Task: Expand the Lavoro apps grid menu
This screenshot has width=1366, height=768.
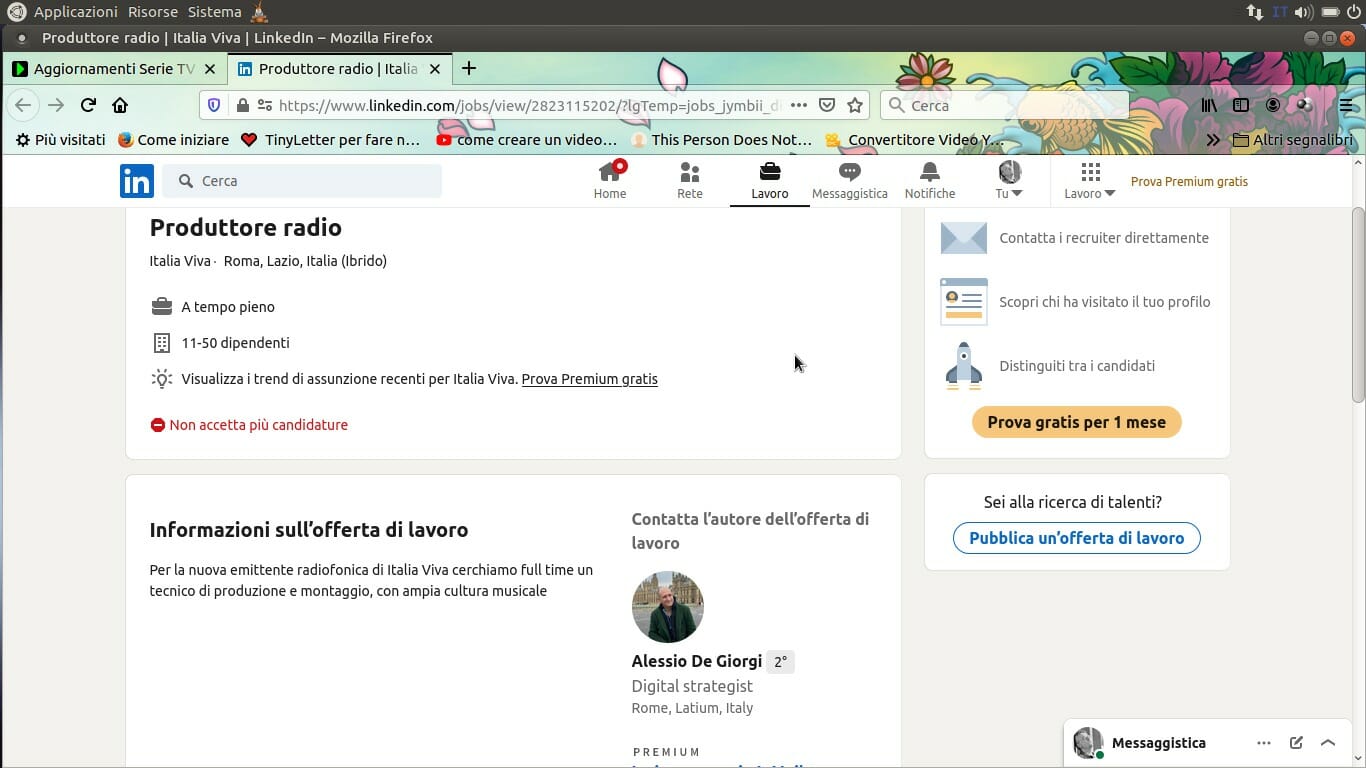Action: click(1090, 180)
